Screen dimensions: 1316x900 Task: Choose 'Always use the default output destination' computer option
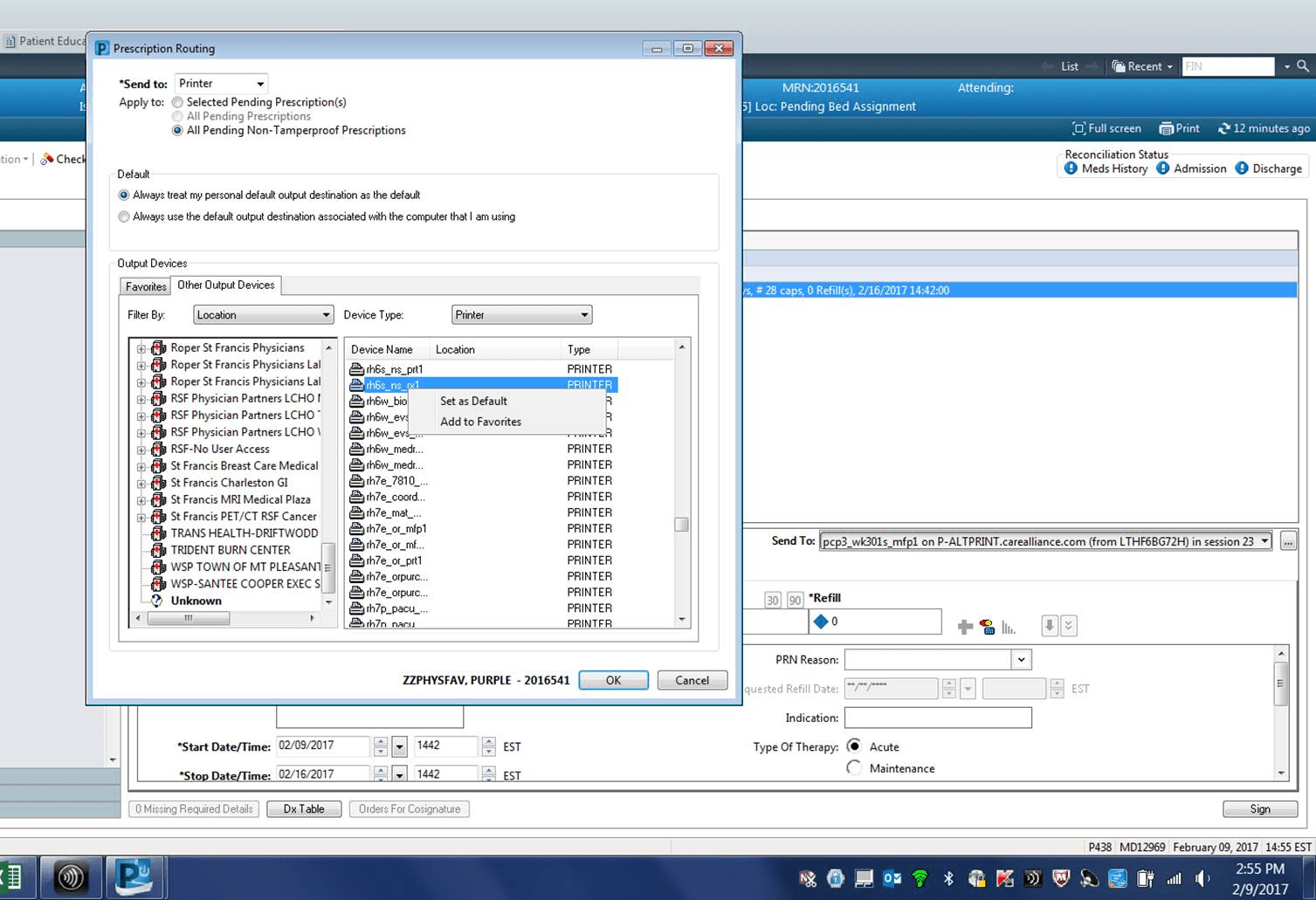coord(124,216)
